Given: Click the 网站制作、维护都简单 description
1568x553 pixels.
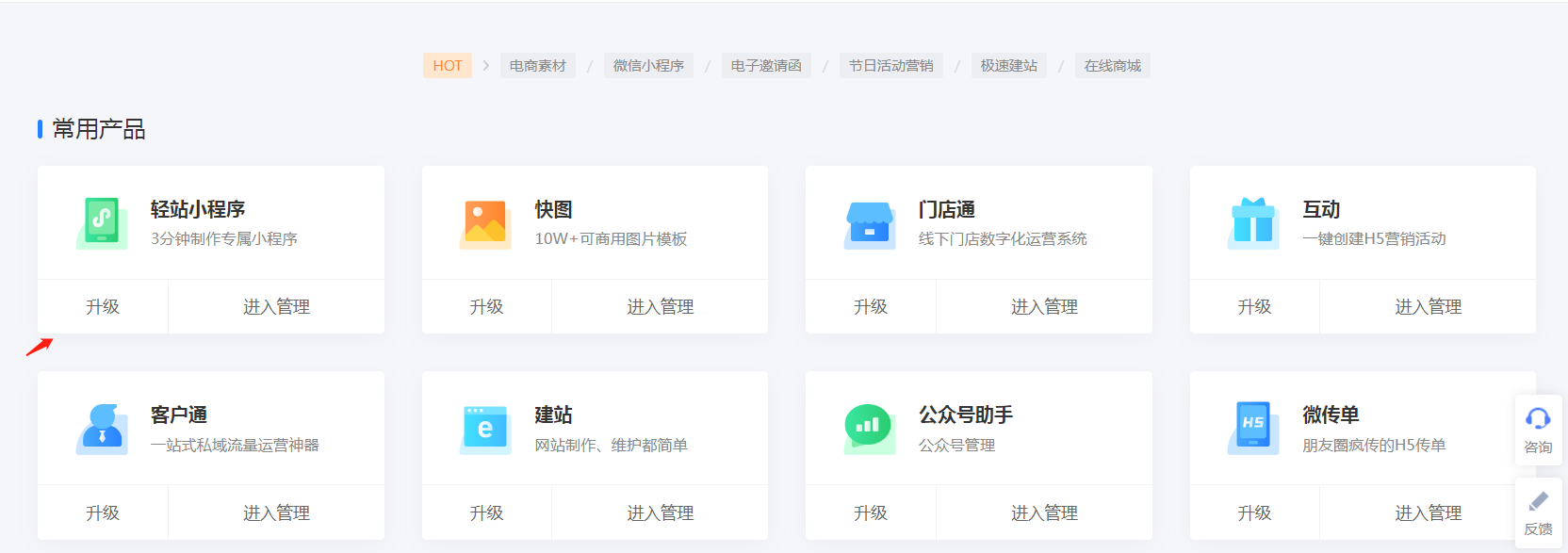Looking at the screenshot, I should [611, 445].
